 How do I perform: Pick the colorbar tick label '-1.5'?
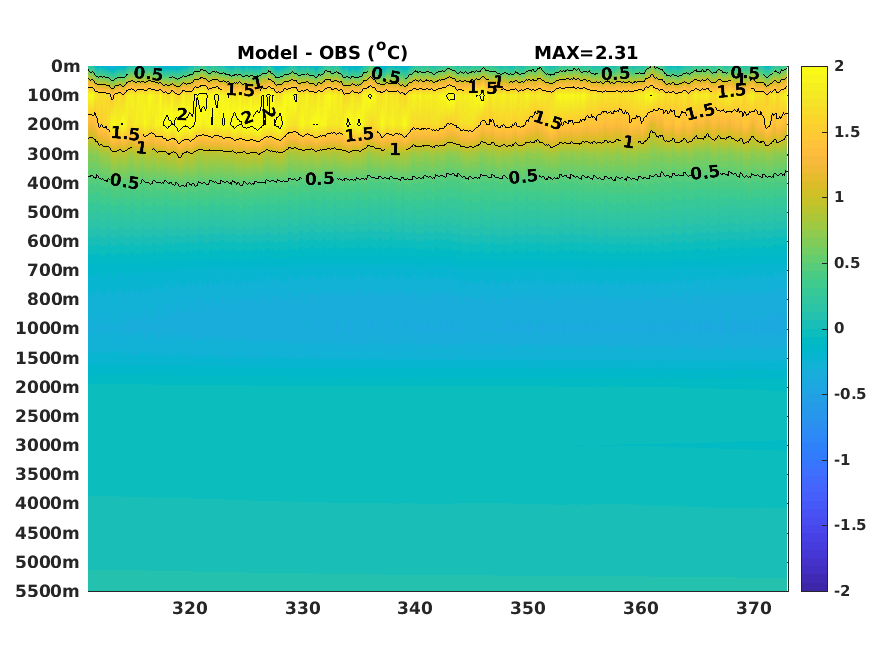[x=850, y=525]
